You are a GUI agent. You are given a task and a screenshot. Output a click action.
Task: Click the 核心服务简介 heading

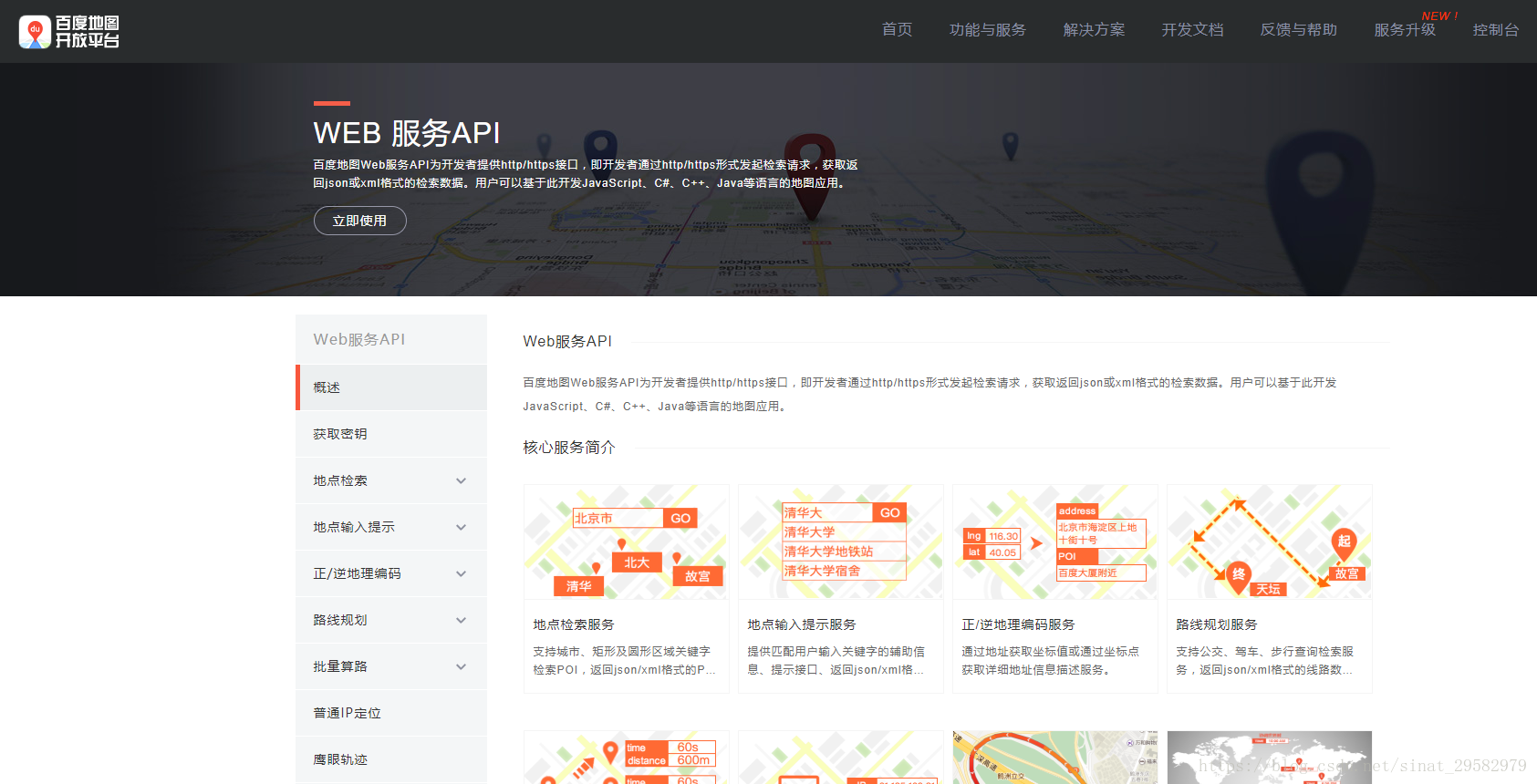pyautogui.click(x=569, y=448)
